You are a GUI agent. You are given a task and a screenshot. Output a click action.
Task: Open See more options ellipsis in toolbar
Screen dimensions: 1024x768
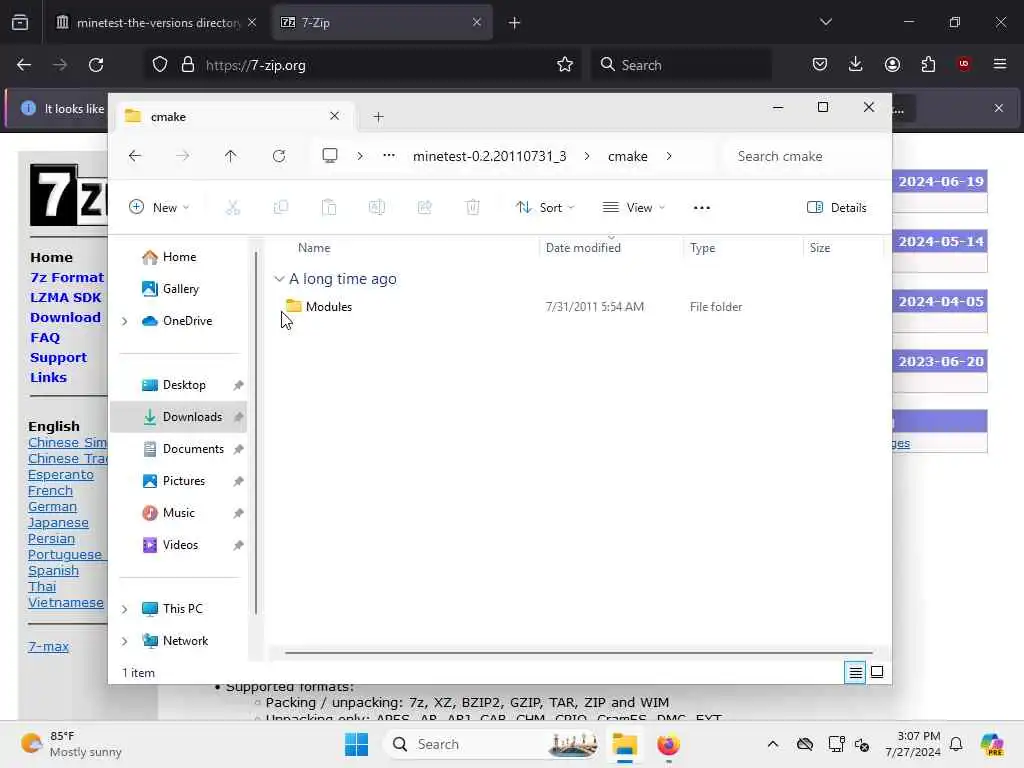(702, 208)
